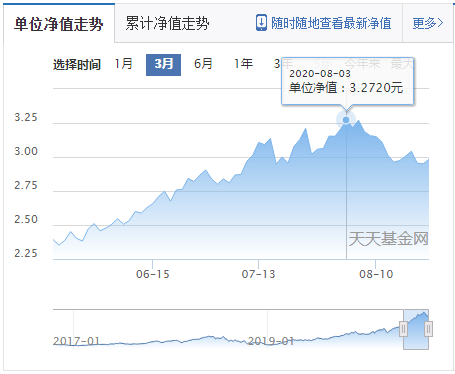This screenshot has height=374, width=455.
Task: Click the 2019-01 label in the navigator
Action: pyautogui.click(x=271, y=341)
